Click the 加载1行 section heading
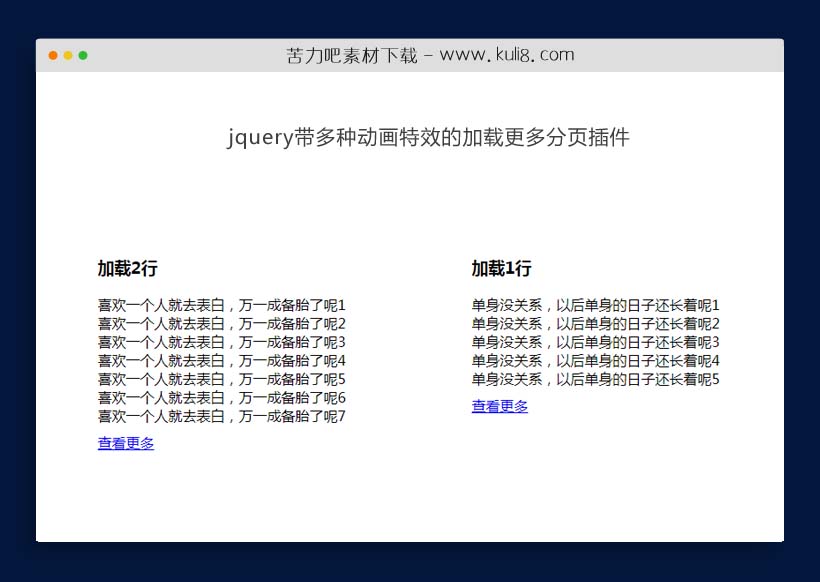The height and width of the screenshot is (582, 820). [499, 268]
